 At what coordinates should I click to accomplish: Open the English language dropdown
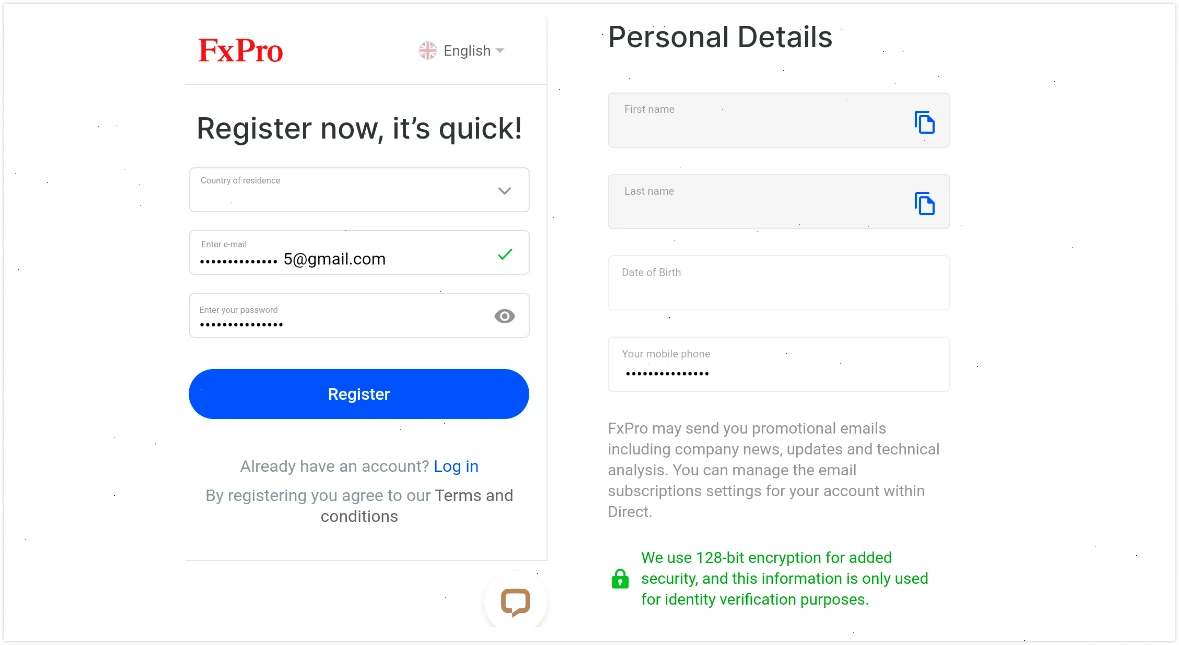point(466,50)
